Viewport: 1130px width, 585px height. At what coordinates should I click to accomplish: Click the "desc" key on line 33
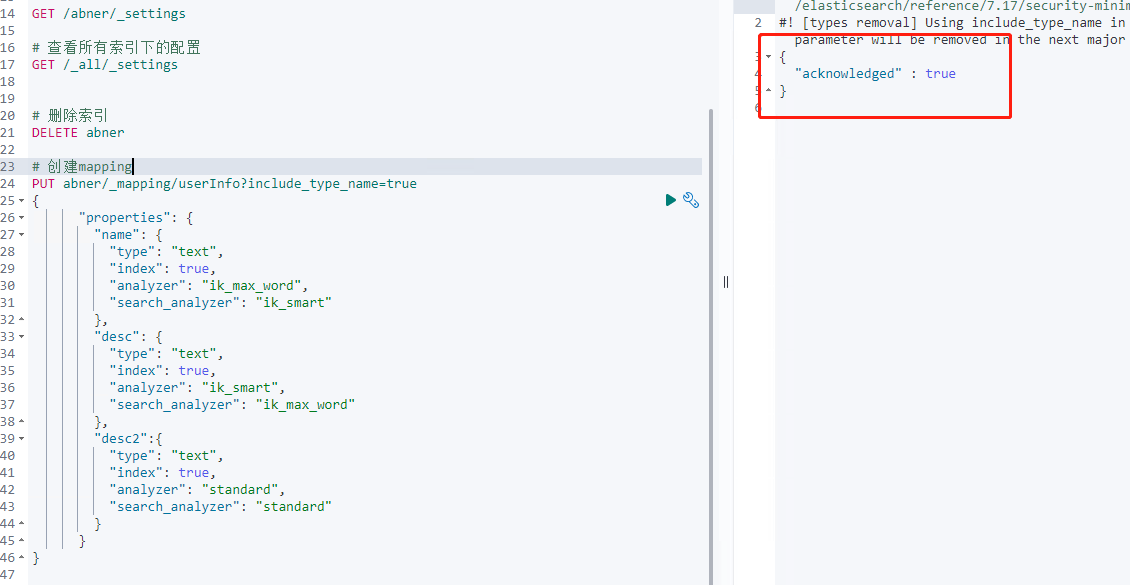point(117,336)
